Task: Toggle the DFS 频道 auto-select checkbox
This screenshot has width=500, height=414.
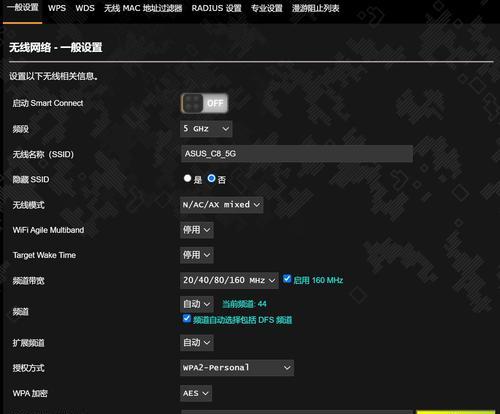Action: 187,318
